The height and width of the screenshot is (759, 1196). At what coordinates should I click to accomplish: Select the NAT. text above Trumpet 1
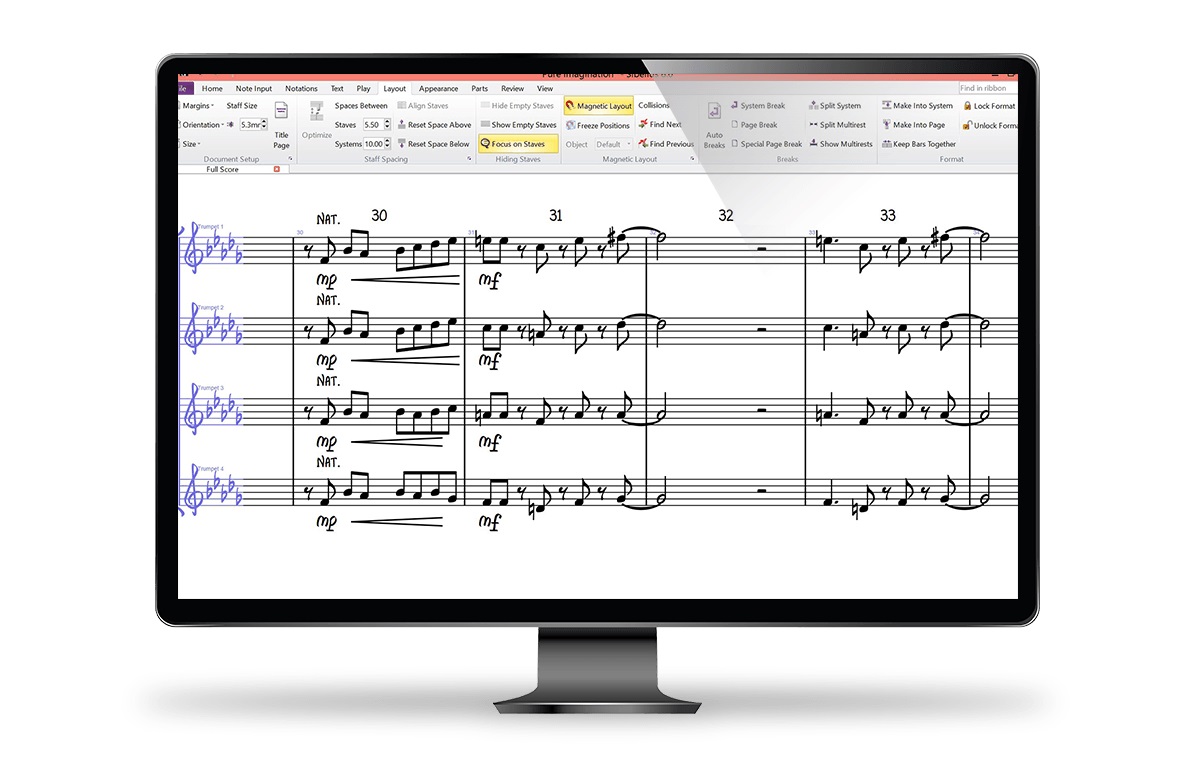pos(328,220)
